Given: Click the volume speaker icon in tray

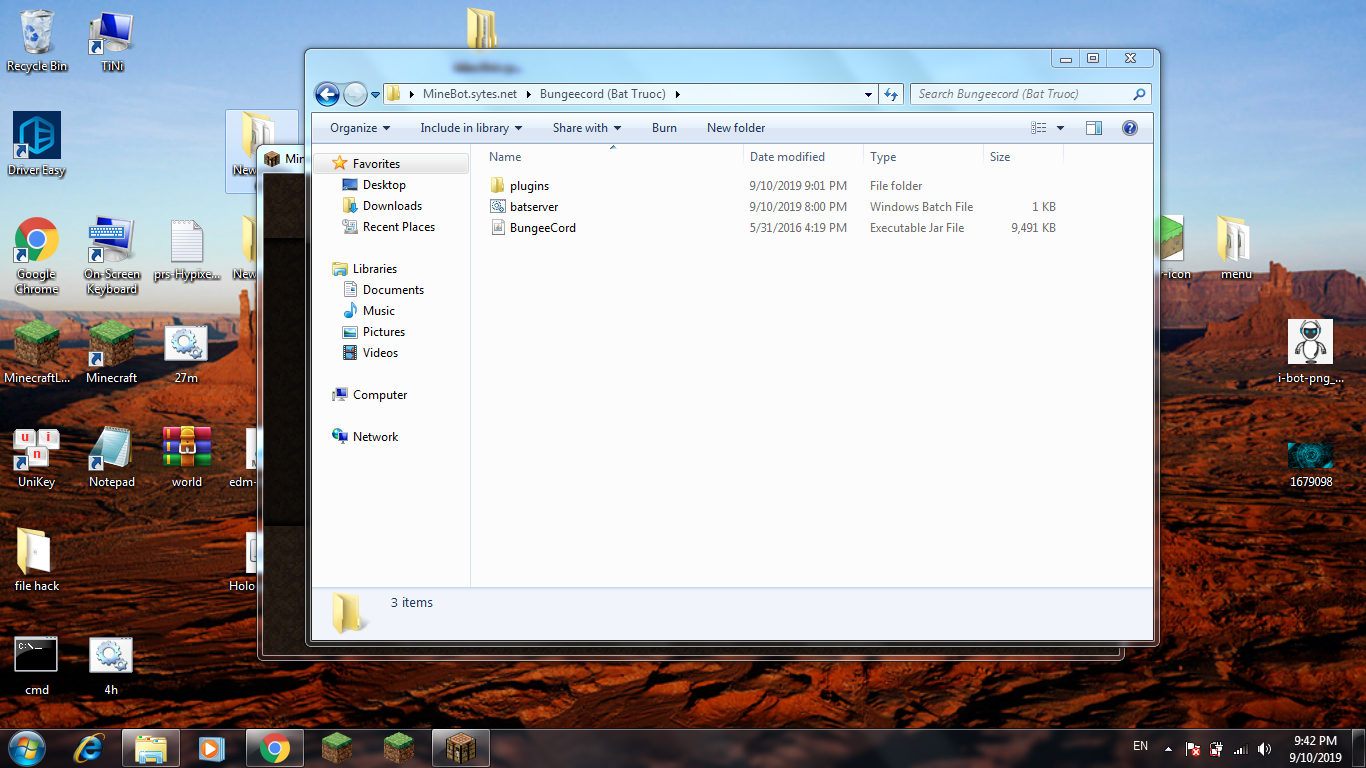Looking at the screenshot, I should (1264, 748).
